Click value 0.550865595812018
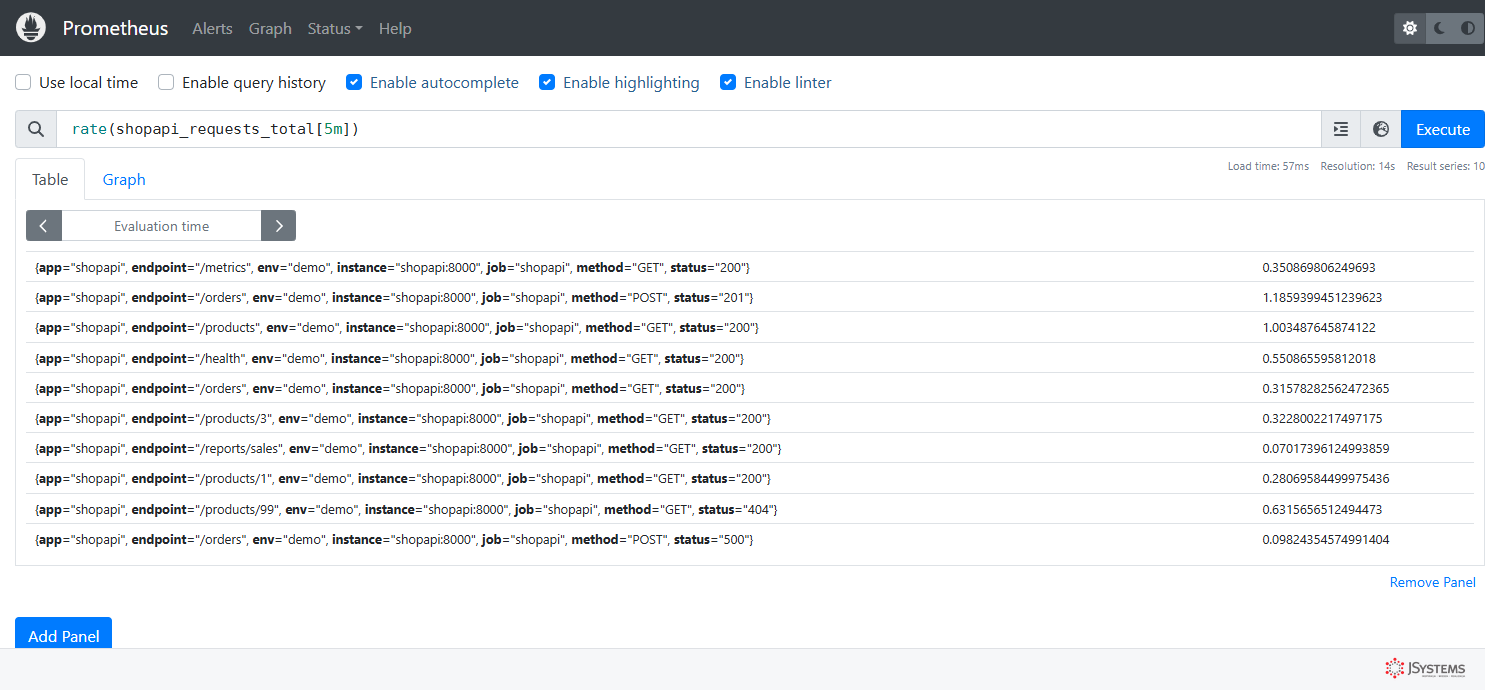This screenshot has height=690, width=1485. tap(1319, 358)
